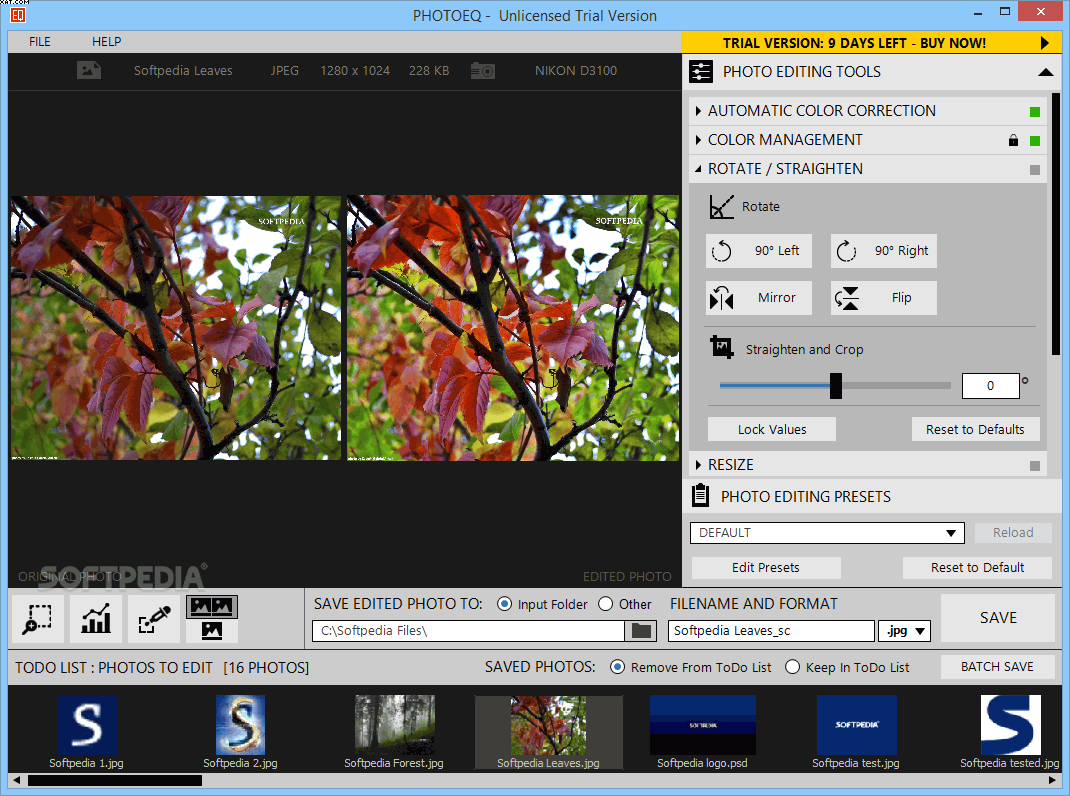Screen dimensions: 1070x796
Task: Click the thumbnail strip horizontal scrollbar
Action: point(115,780)
